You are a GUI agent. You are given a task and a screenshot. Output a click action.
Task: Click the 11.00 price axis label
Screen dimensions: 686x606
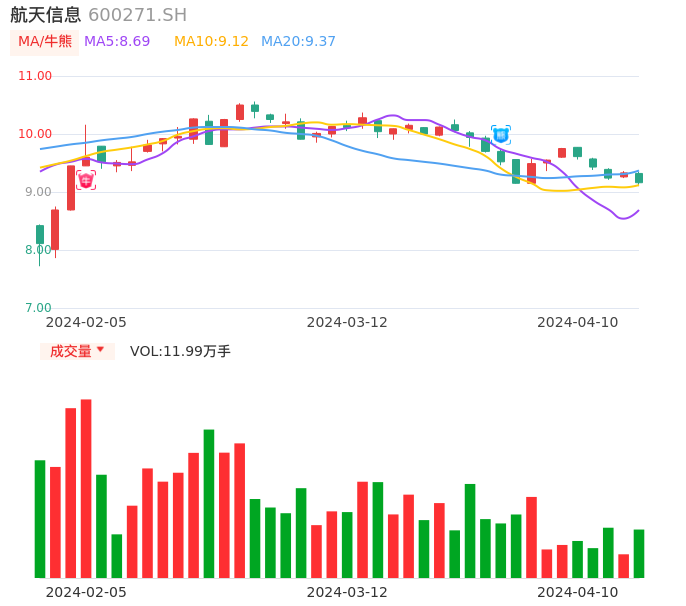click(35, 76)
